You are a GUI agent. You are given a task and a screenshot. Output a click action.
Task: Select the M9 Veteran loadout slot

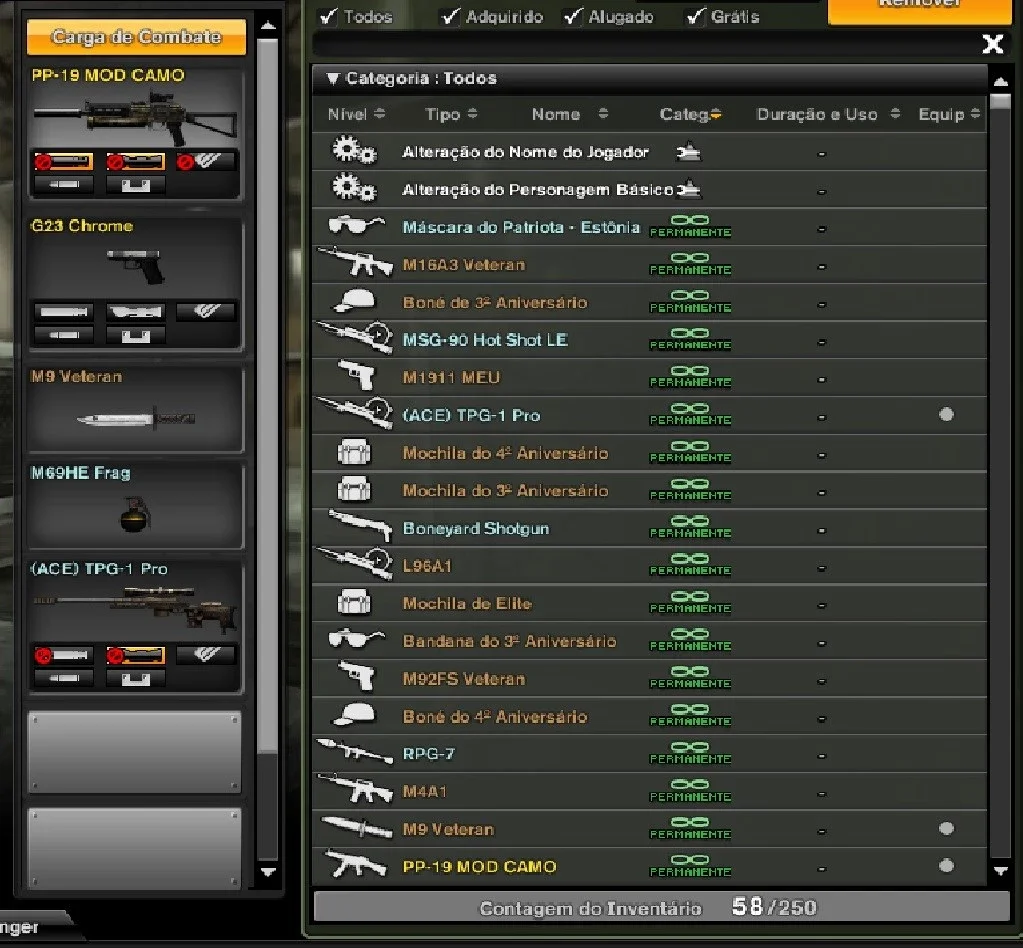[x=135, y=409]
